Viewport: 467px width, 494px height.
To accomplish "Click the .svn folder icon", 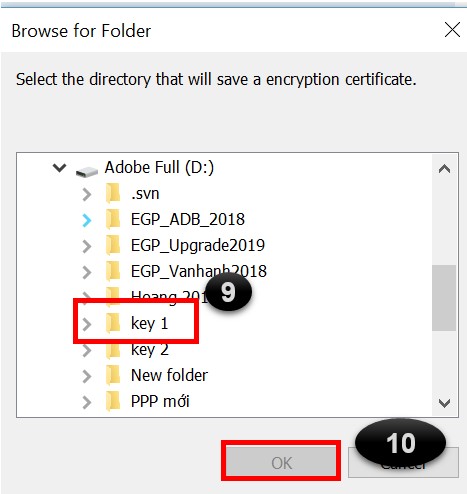I will pos(113,193).
